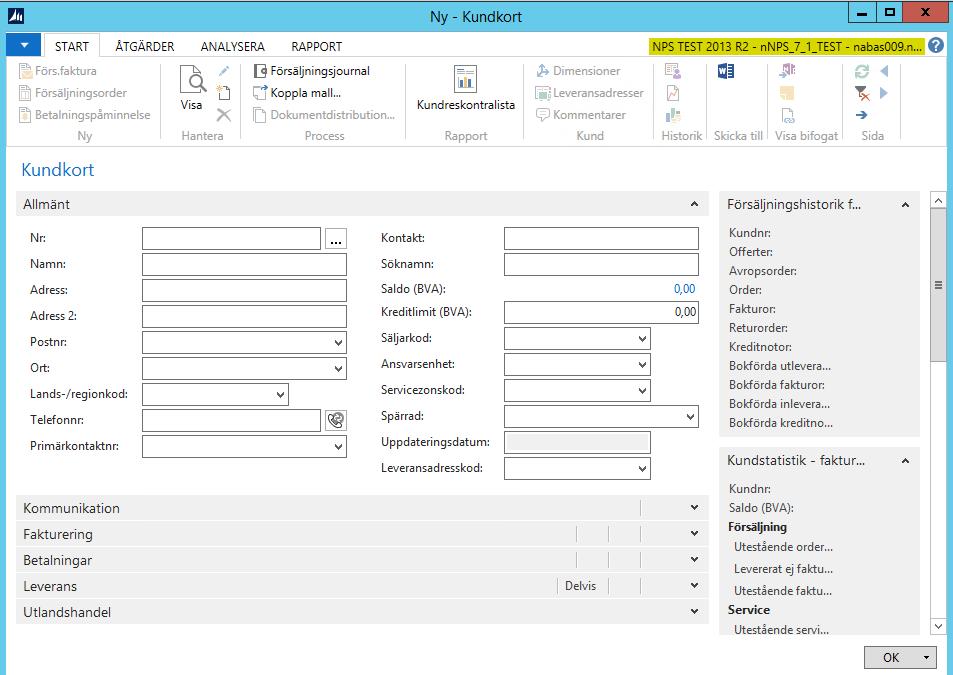
Task: Open the Ansvarsenhet dropdown
Action: 642,365
